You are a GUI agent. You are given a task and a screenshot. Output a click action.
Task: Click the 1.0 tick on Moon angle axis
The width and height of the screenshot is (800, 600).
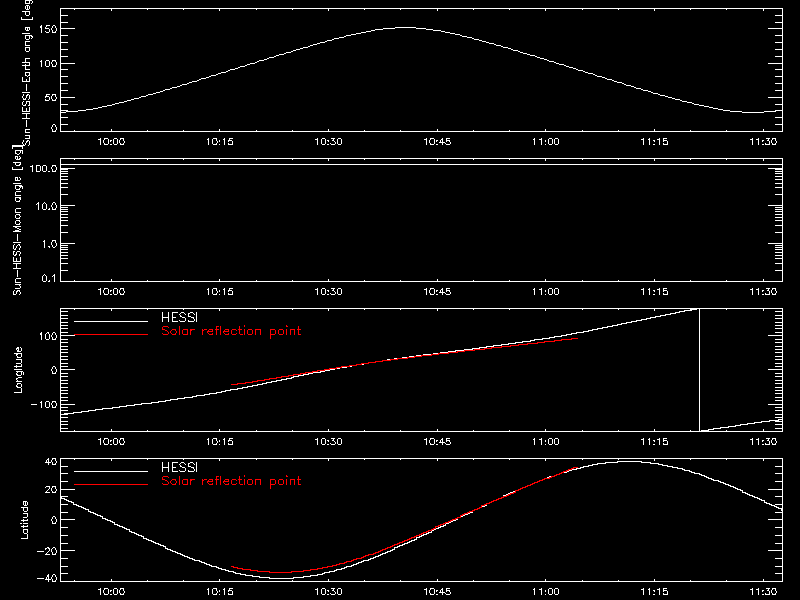pyautogui.click(x=49, y=244)
